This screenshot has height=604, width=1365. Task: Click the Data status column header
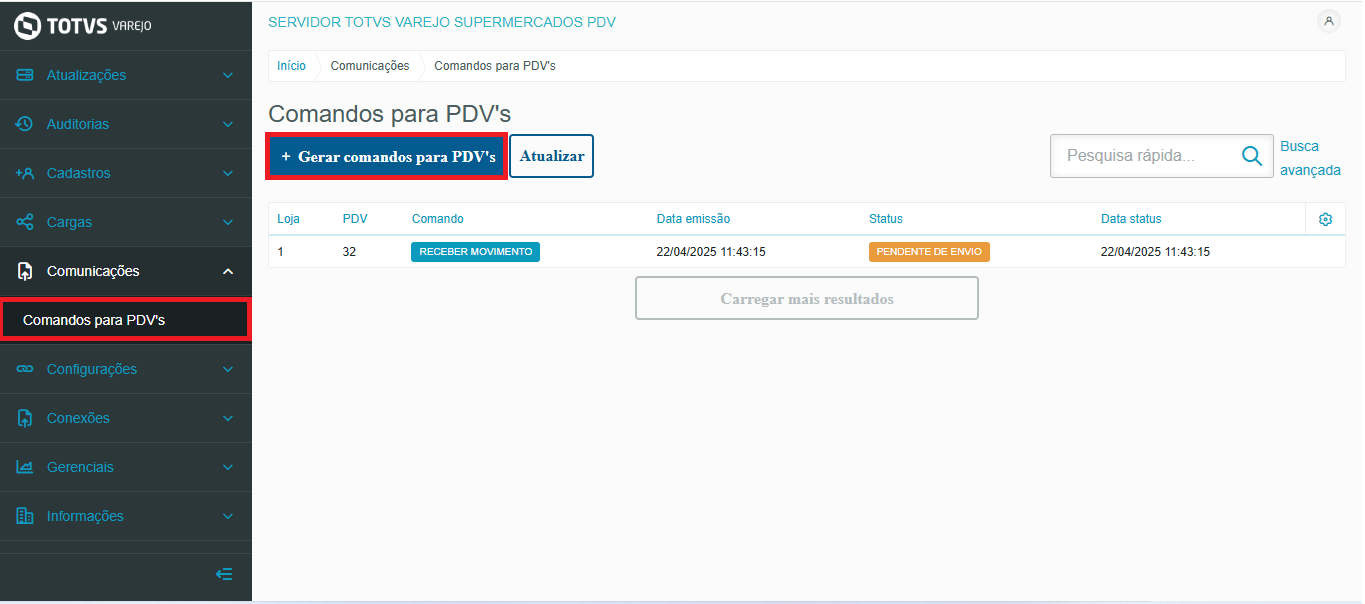tap(1131, 219)
